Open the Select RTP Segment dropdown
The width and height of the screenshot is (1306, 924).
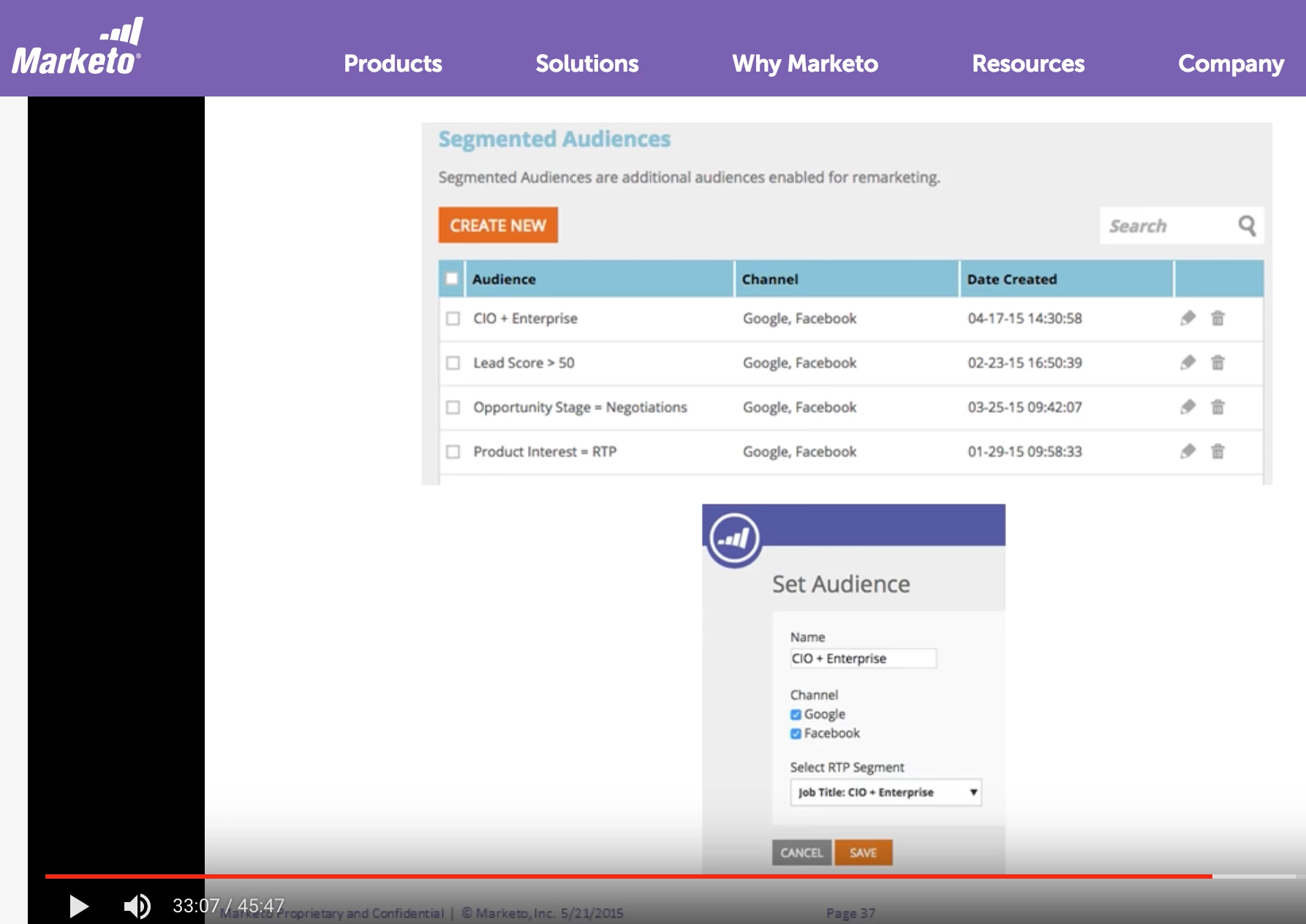point(886,792)
